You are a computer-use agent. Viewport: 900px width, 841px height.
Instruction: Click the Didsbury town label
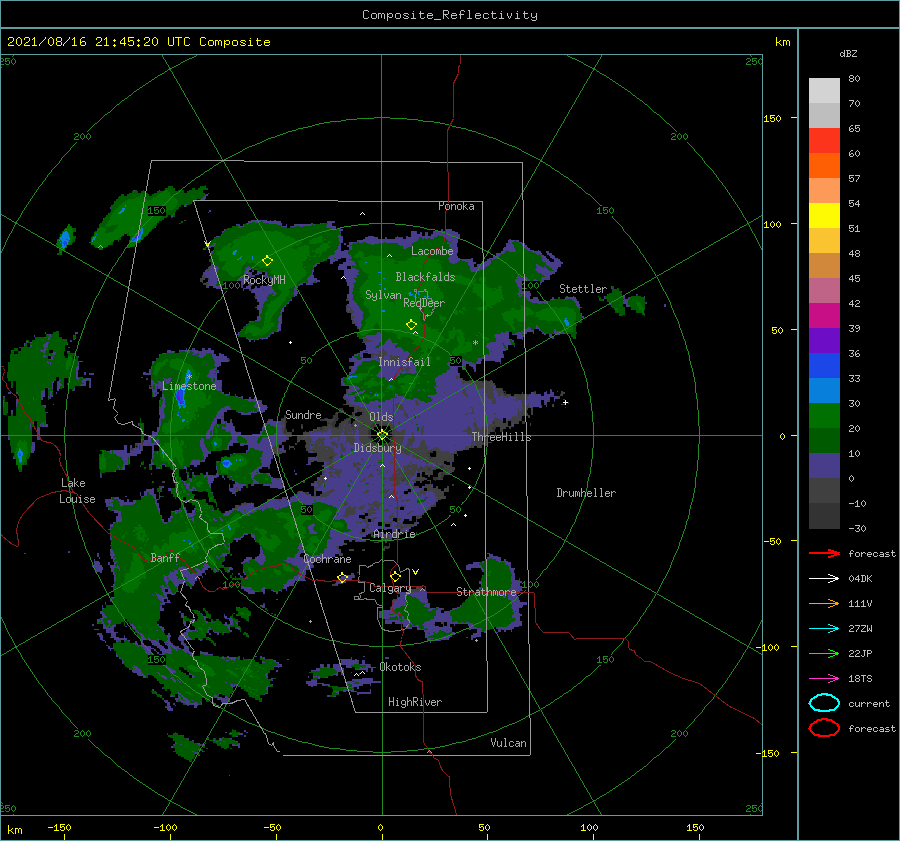click(x=377, y=448)
